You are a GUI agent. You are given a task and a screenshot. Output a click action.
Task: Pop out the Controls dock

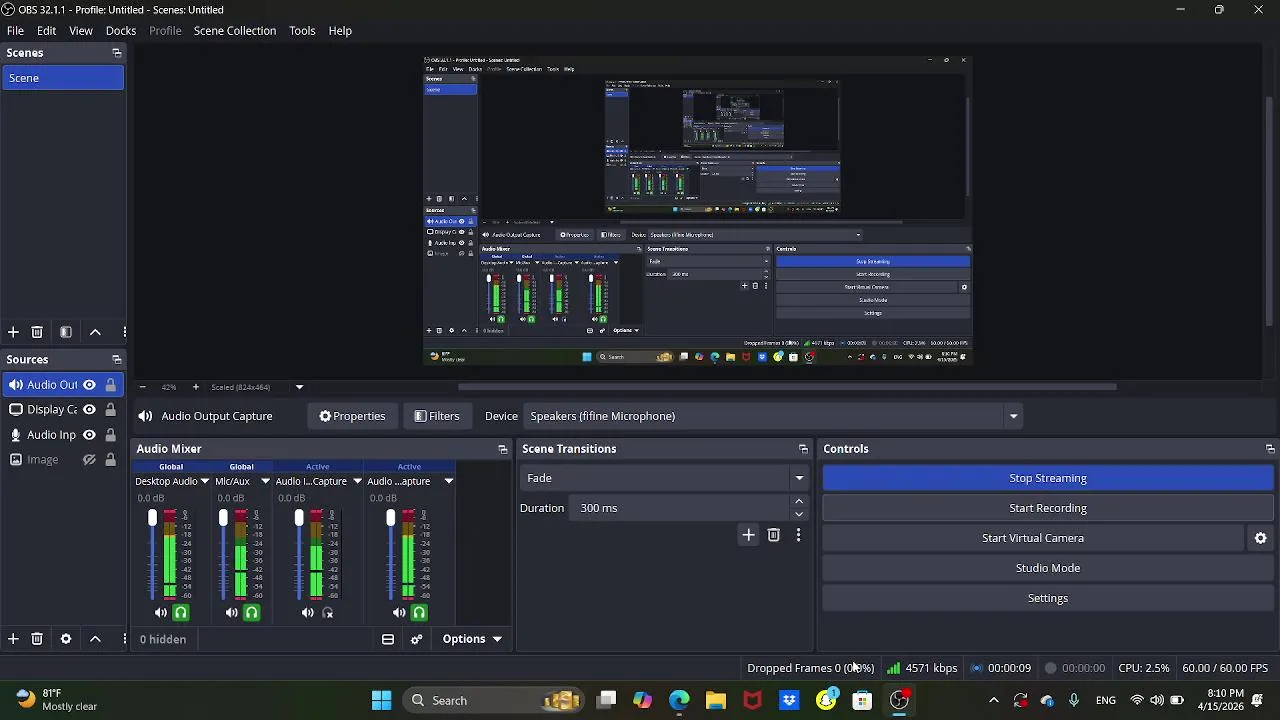pyautogui.click(x=1270, y=450)
